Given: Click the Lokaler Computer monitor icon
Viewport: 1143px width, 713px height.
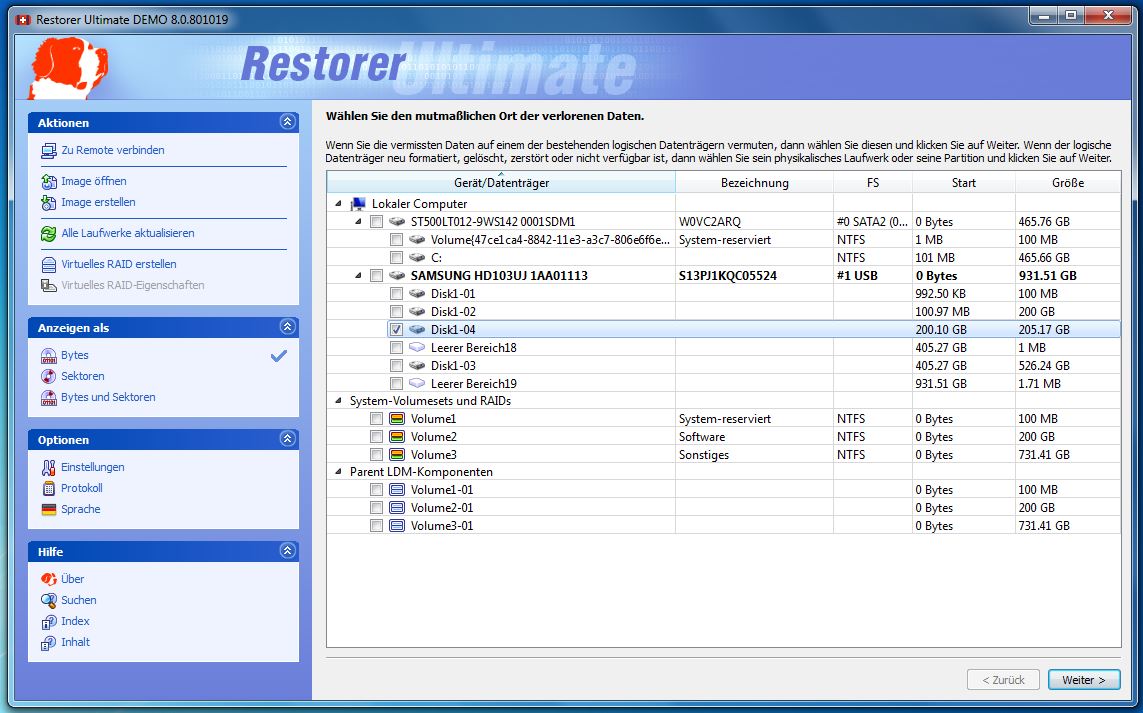Looking at the screenshot, I should click(358, 204).
